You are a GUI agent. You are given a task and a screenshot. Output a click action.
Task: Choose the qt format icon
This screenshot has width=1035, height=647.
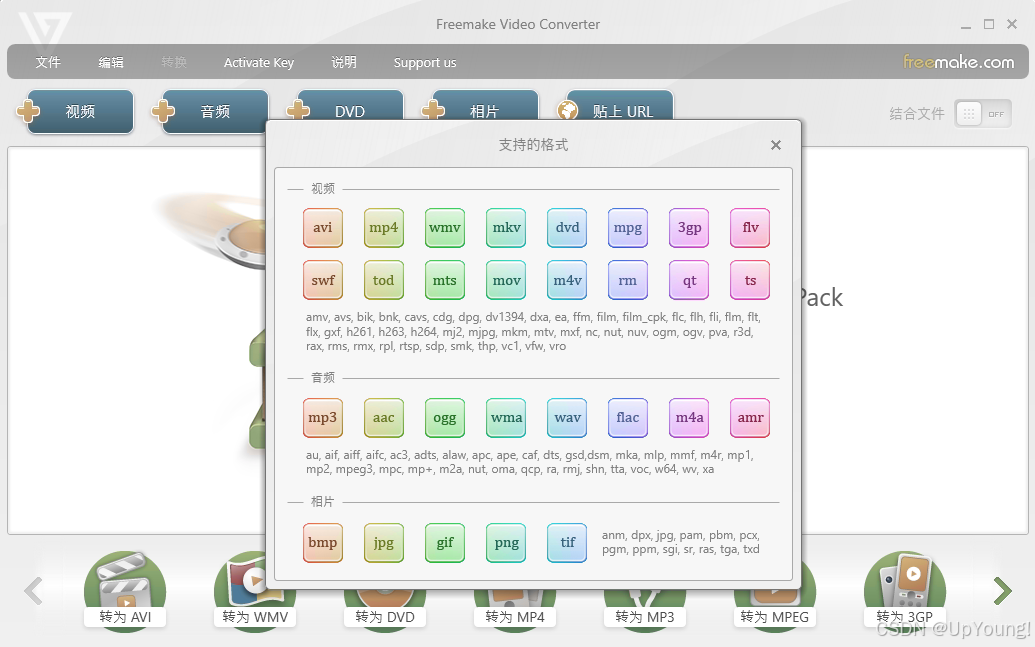(689, 280)
